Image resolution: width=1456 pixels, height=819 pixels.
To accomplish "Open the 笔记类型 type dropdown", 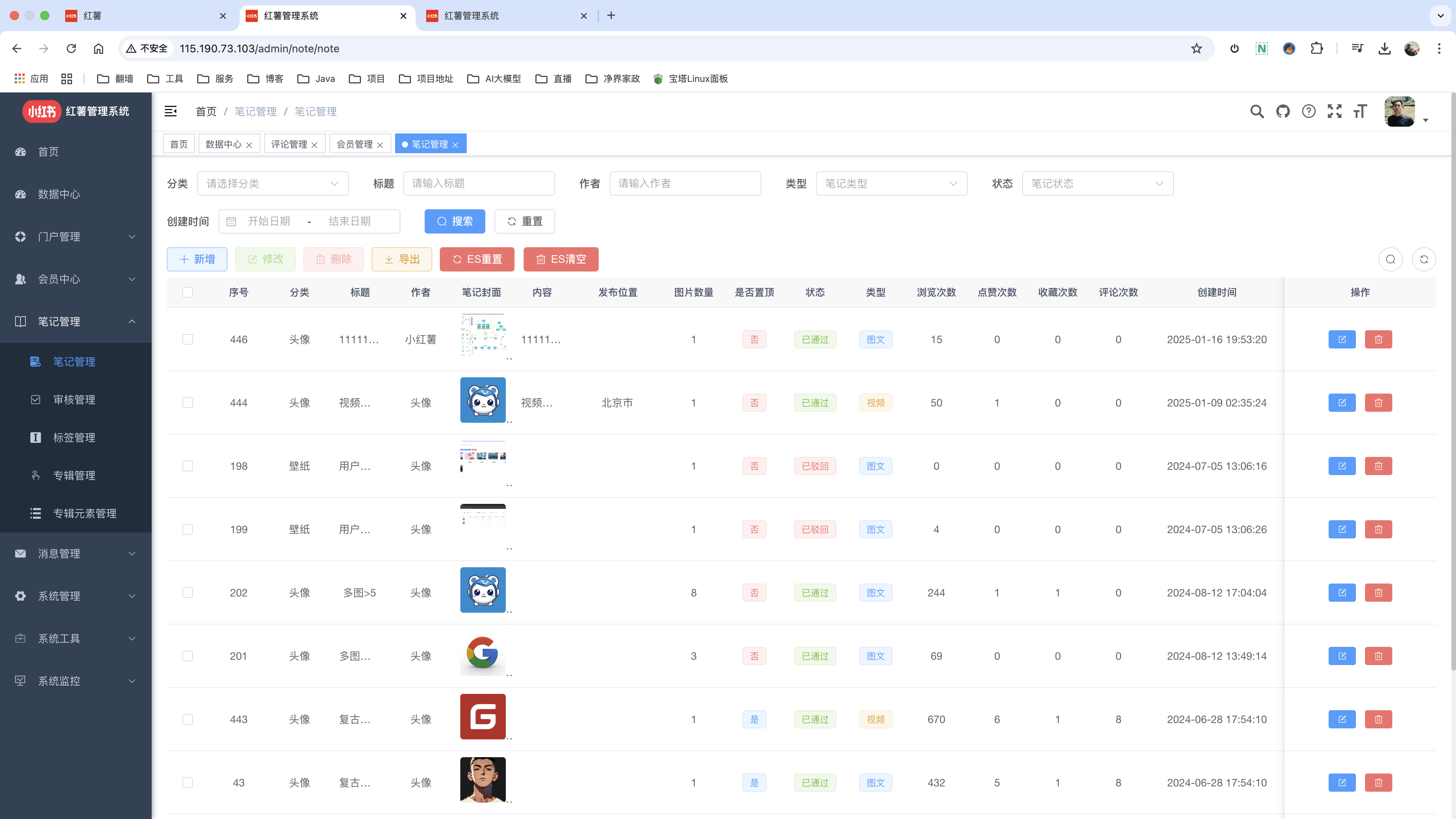I will click(x=891, y=184).
